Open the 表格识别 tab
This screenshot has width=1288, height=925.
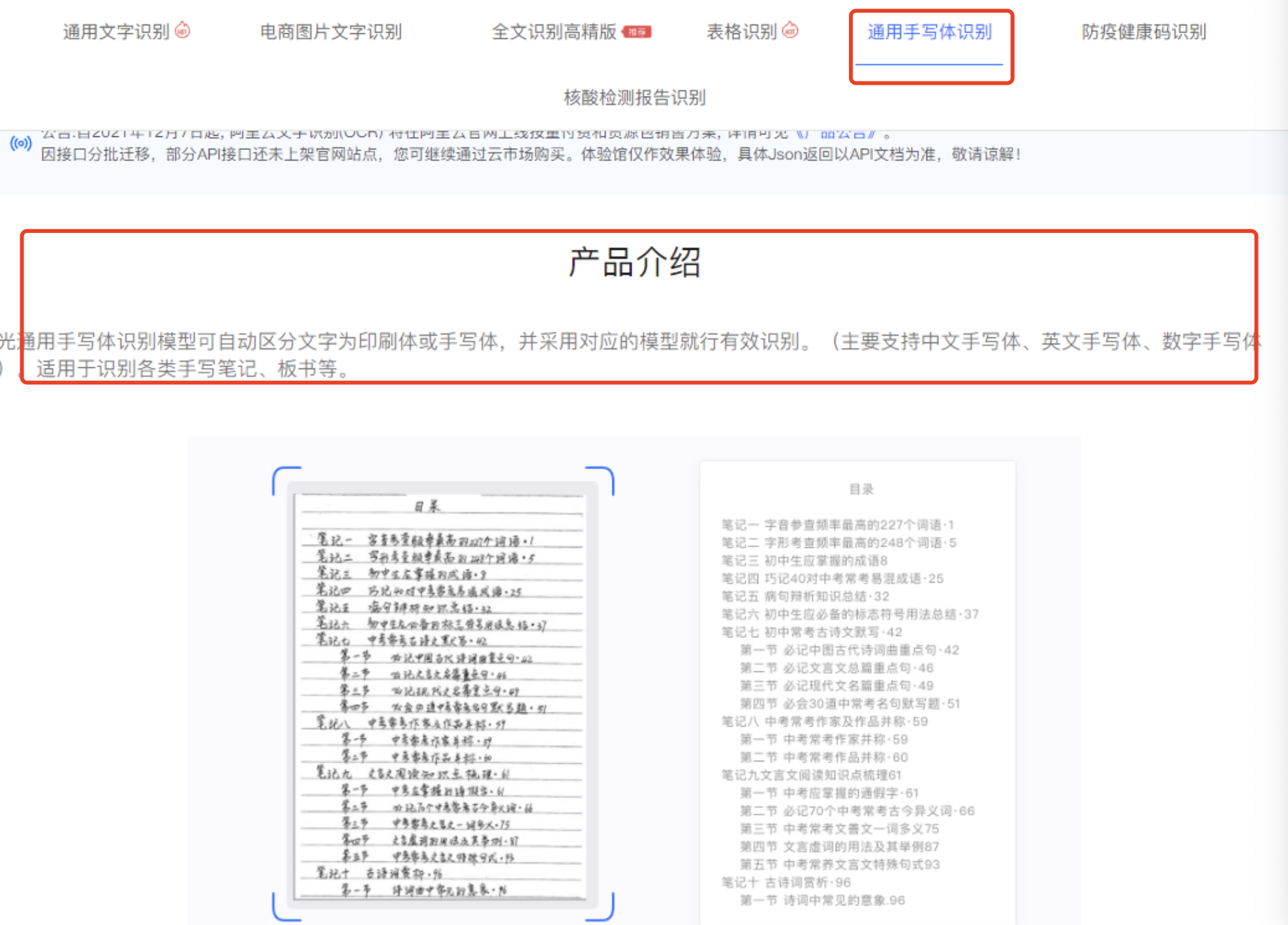[742, 31]
